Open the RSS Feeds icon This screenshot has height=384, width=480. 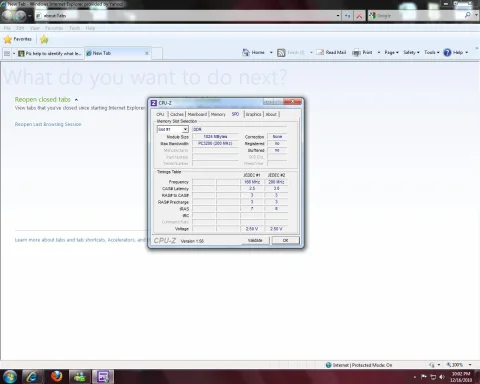281,53
